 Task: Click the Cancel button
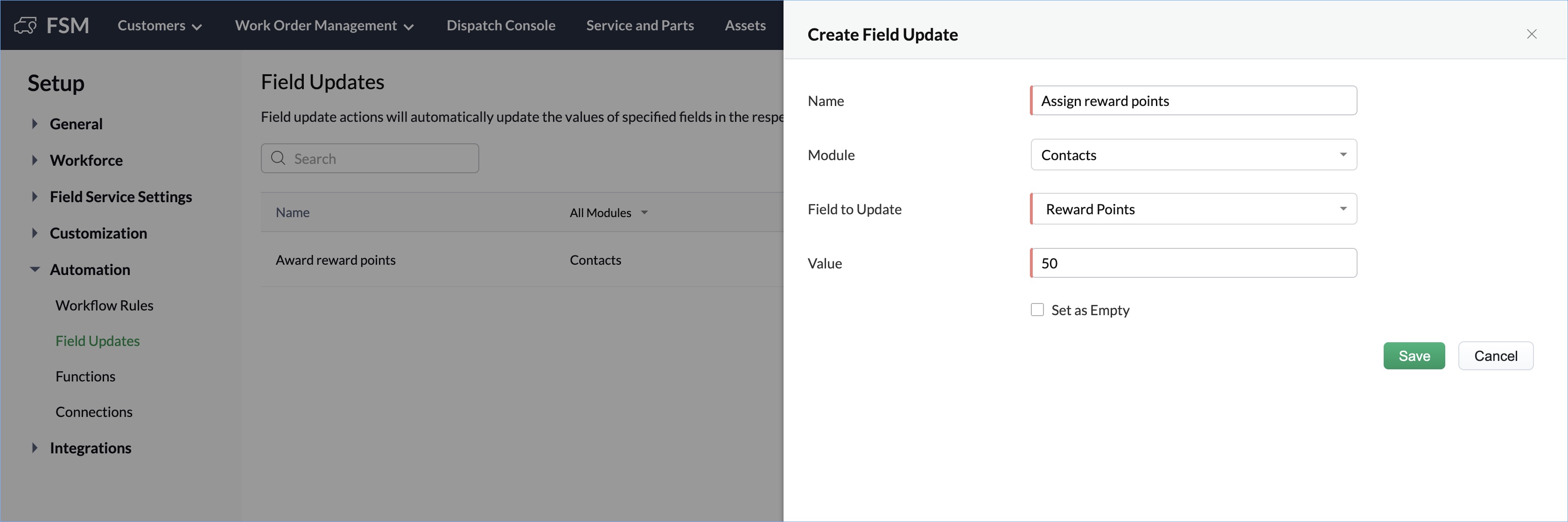1495,356
